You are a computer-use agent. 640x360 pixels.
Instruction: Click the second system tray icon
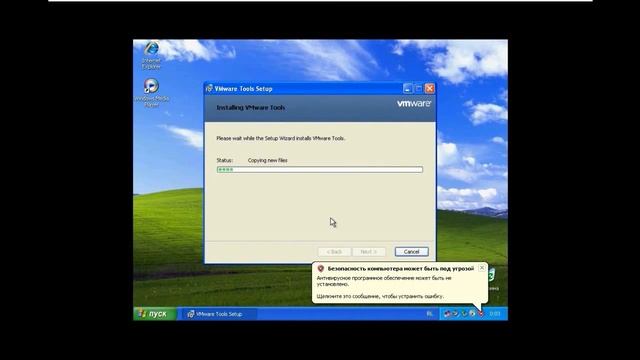[456, 313]
